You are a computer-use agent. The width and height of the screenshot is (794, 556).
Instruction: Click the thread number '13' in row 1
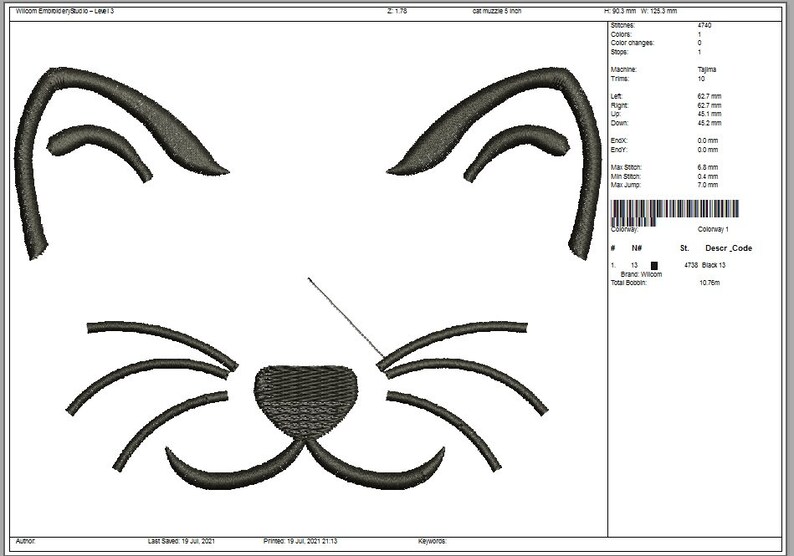click(x=634, y=265)
